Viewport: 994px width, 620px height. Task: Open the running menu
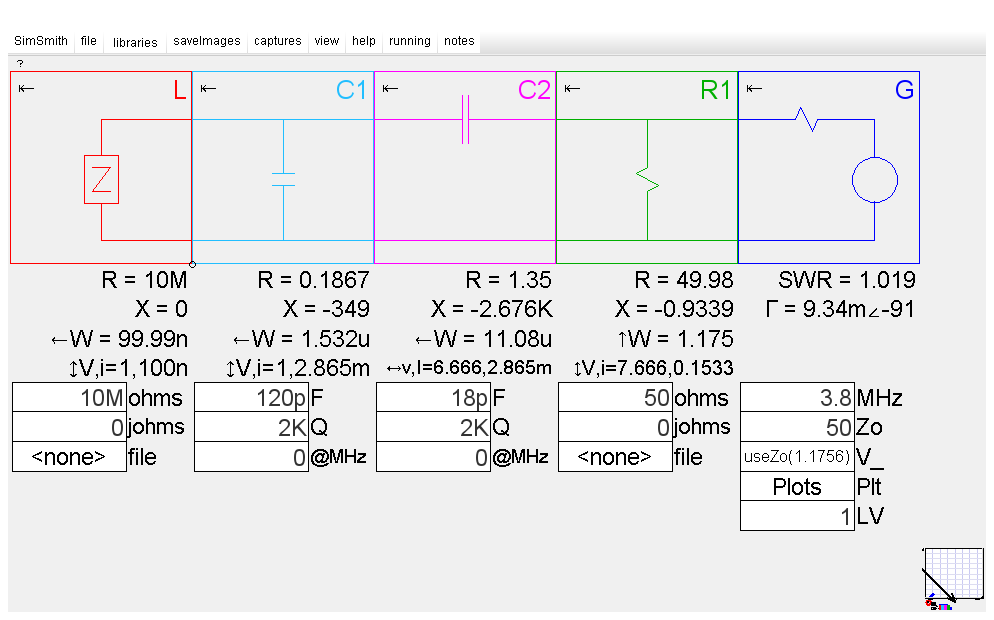pyautogui.click(x=410, y=41)
